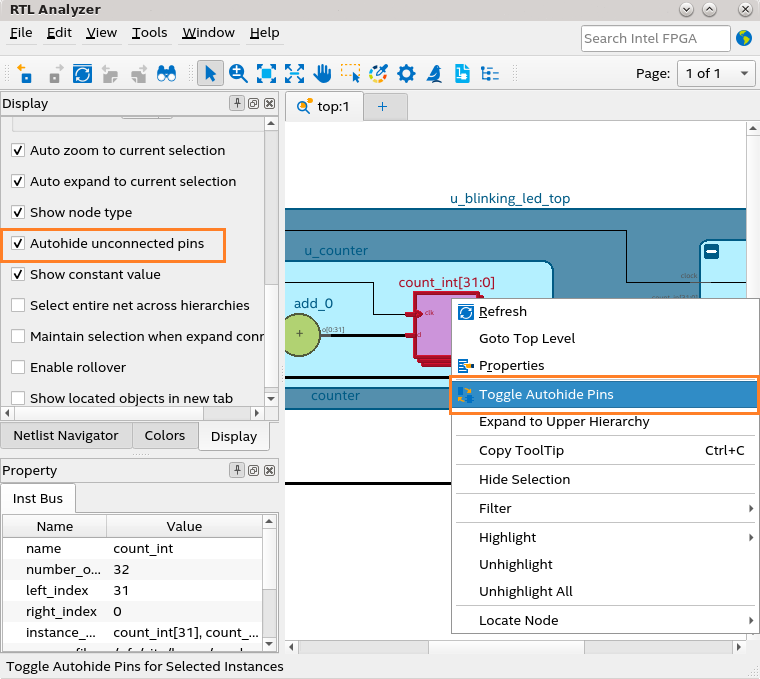Open the Page 1 of 1 dropdown

point(717,73)
